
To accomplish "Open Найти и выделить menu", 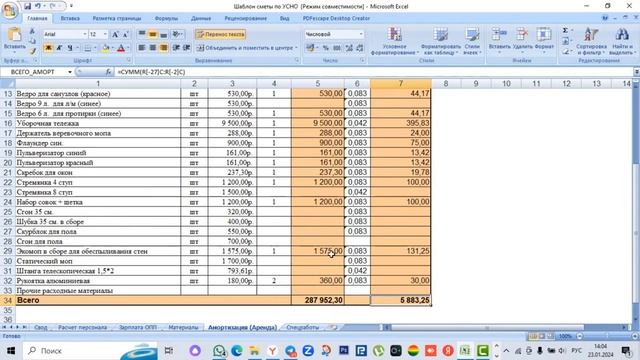I will pos(622,41).
